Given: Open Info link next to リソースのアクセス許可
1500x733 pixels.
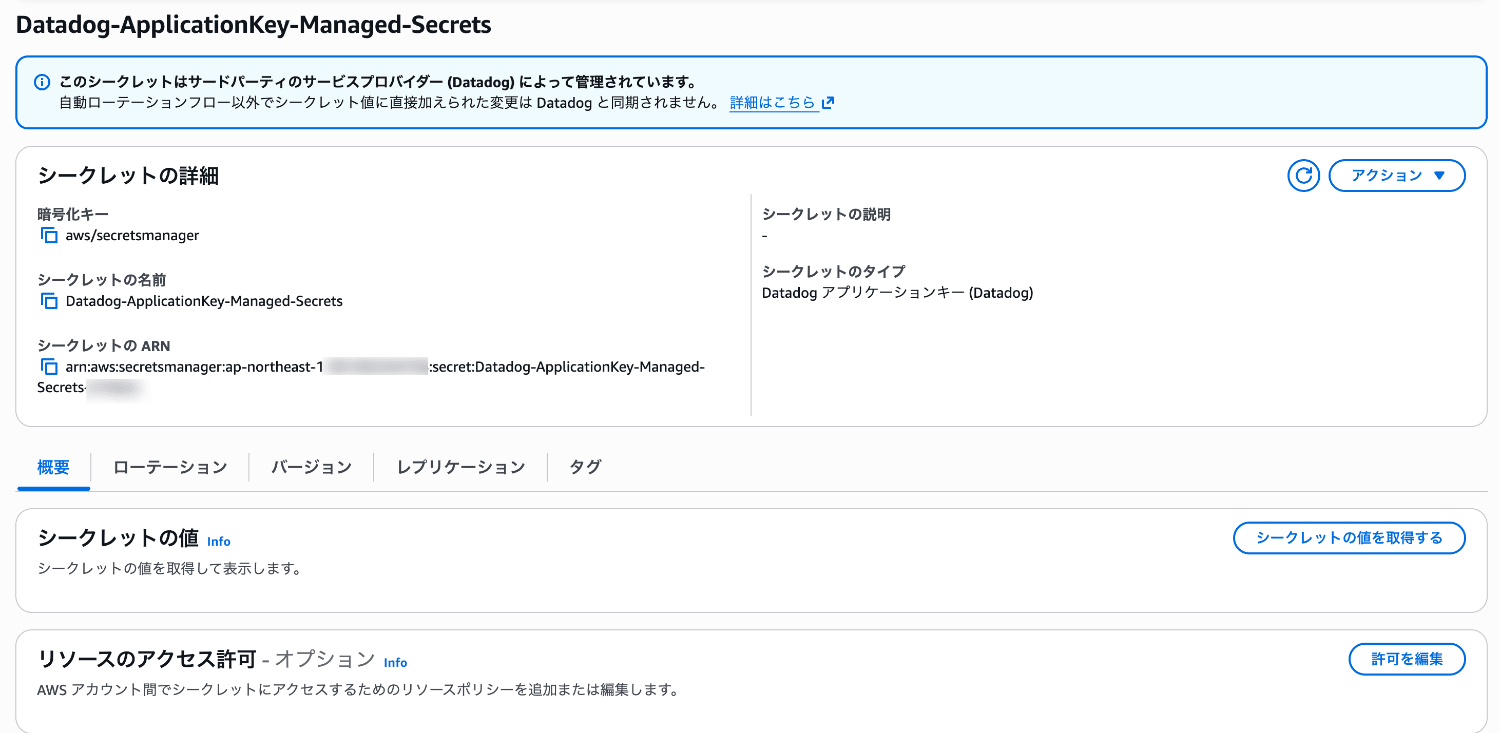Looking at the screenshot, I should [396, 662].
